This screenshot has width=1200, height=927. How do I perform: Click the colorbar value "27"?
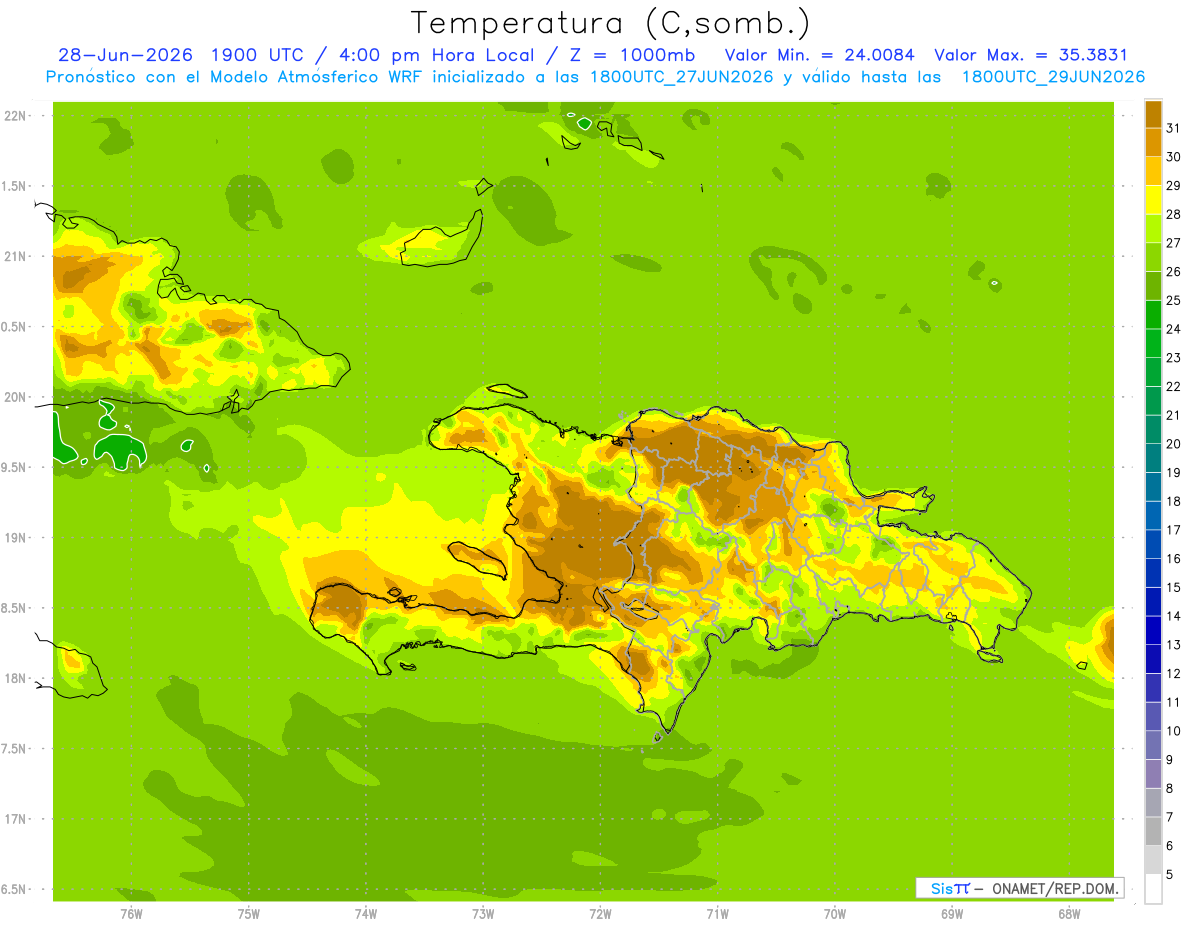[1174, 243]
